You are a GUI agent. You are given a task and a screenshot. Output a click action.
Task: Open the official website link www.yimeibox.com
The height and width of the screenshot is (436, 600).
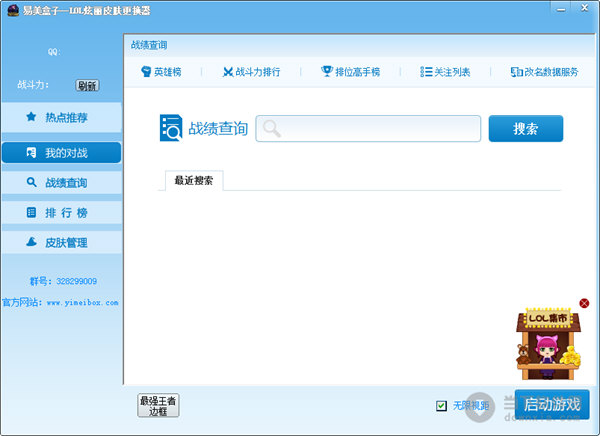point(82,302)
